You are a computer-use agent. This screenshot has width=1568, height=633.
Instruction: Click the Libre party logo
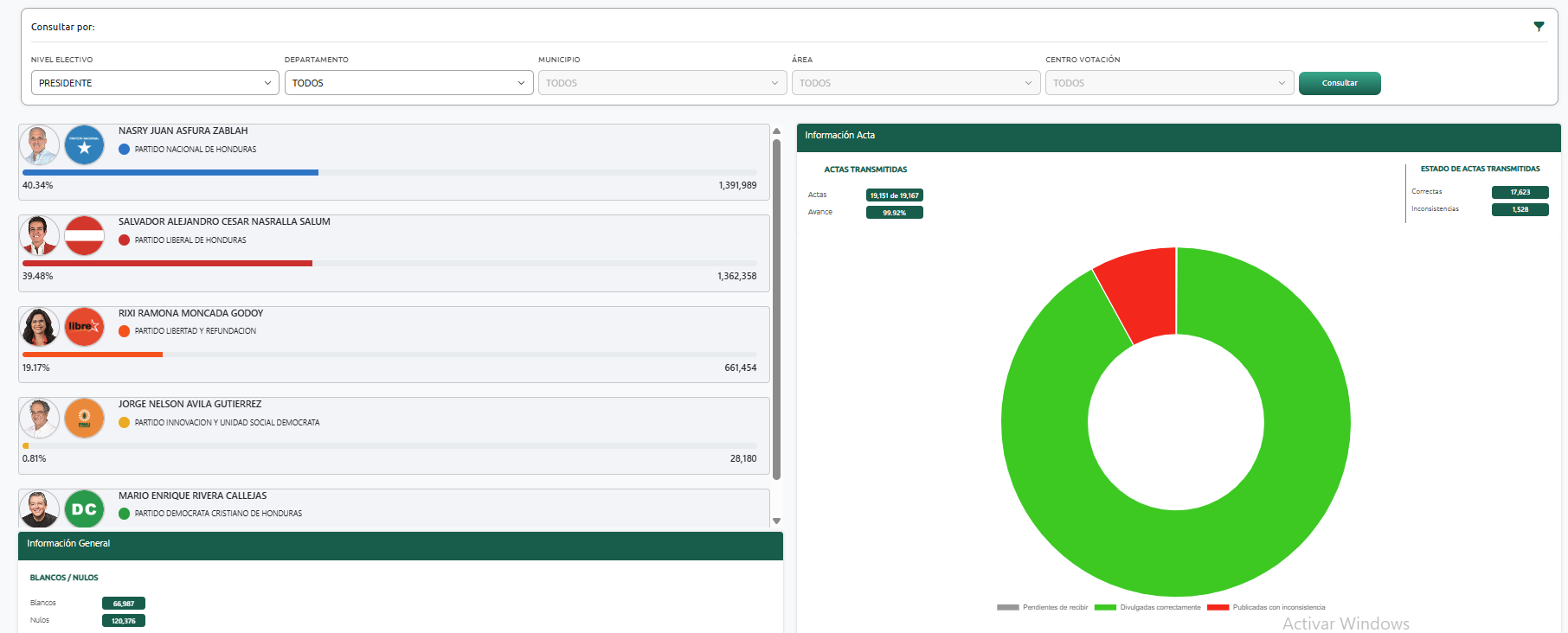click(84, 327)
